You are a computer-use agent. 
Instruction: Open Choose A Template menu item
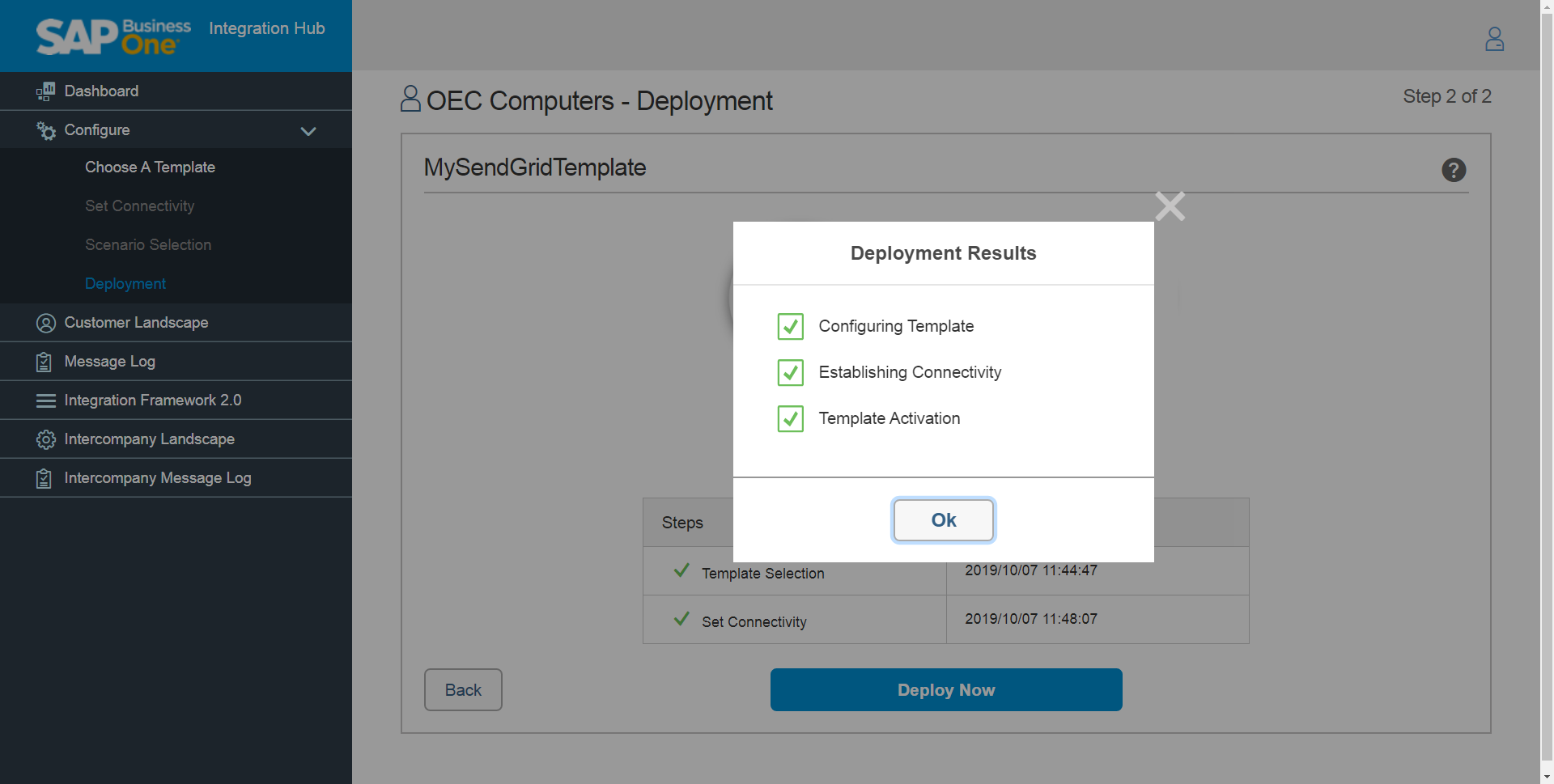(150, 167)
